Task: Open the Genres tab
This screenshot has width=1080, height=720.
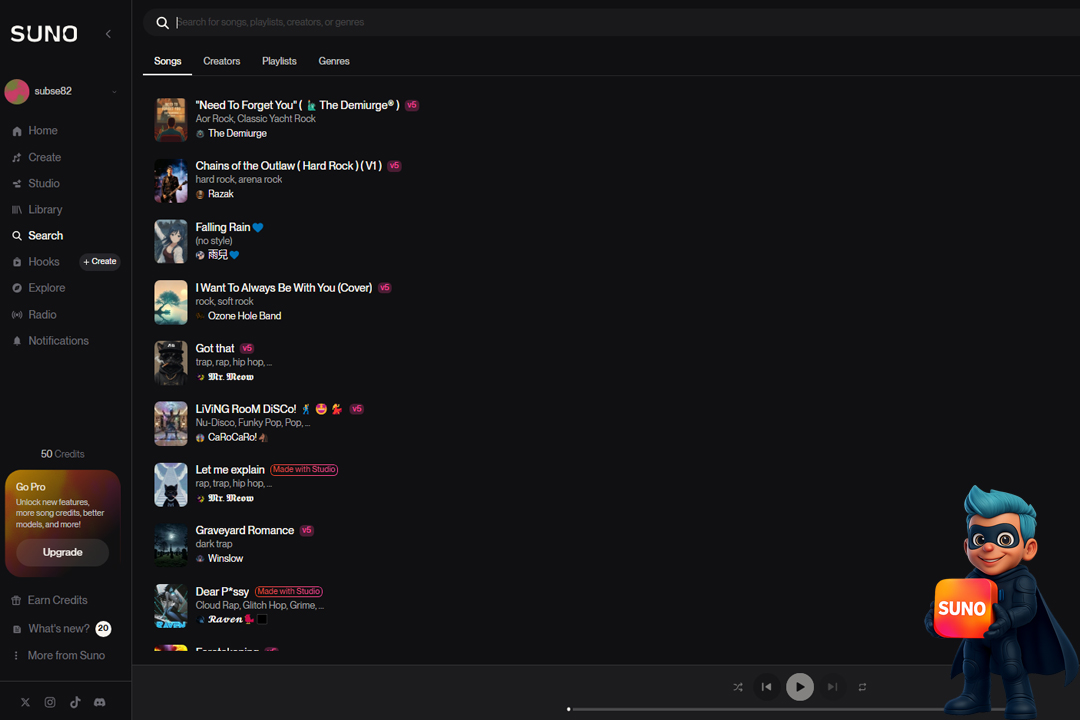Action: [334, 61]
